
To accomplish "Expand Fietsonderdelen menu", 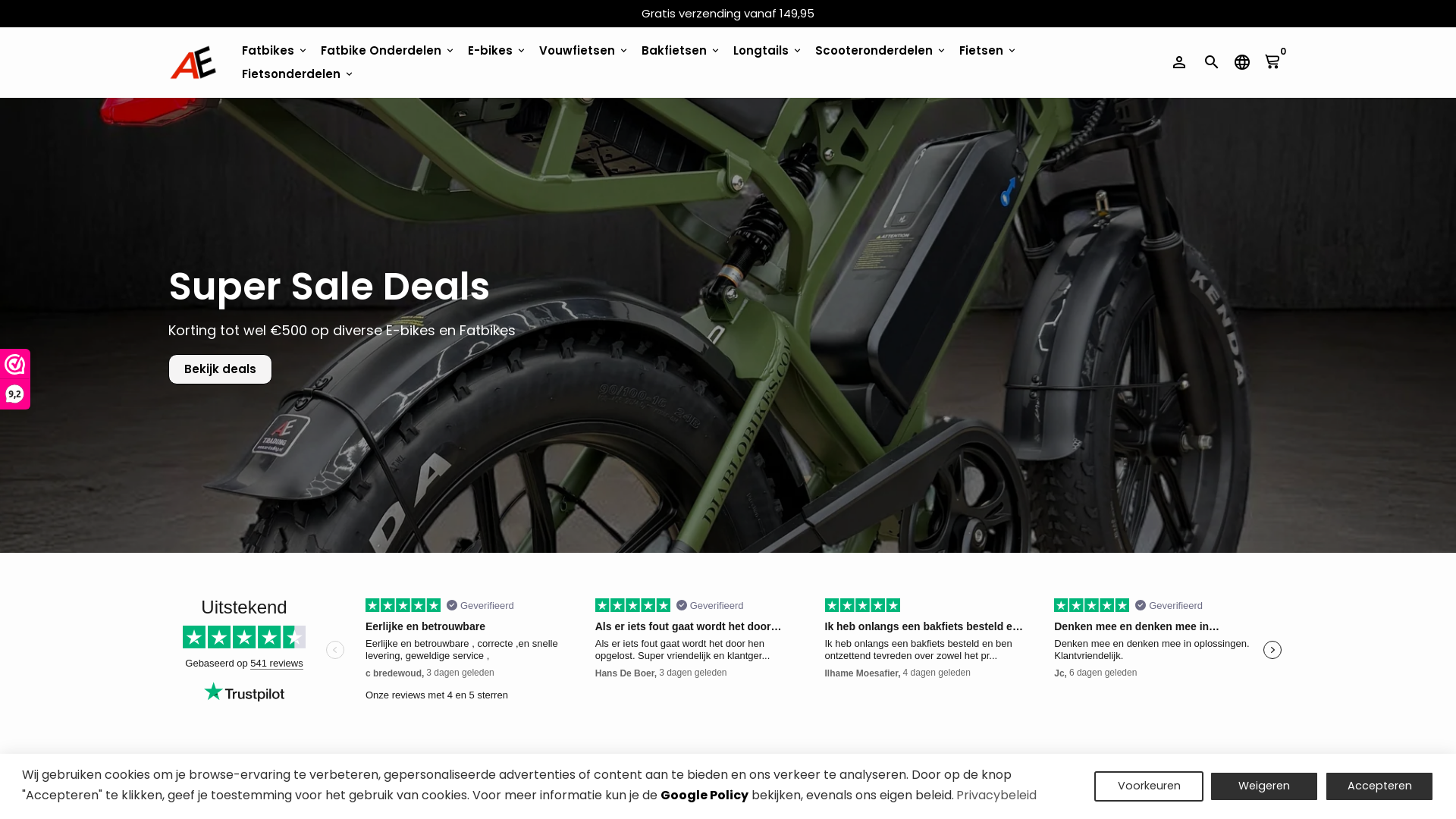I will coord(297,74).
